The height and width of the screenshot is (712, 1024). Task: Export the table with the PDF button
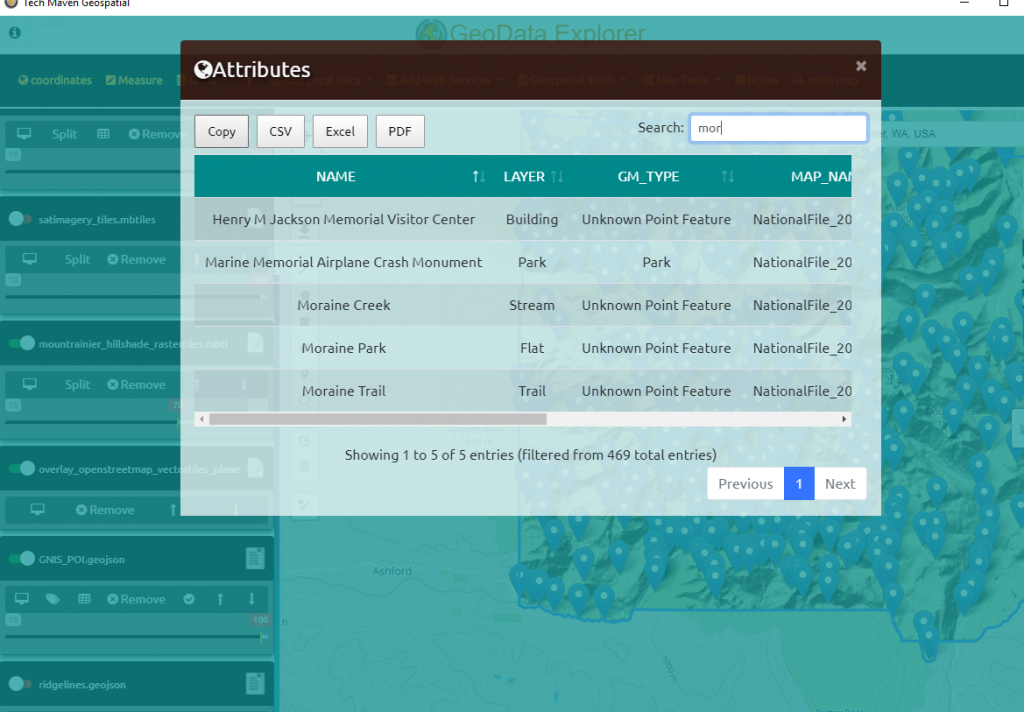pos(400,131)
